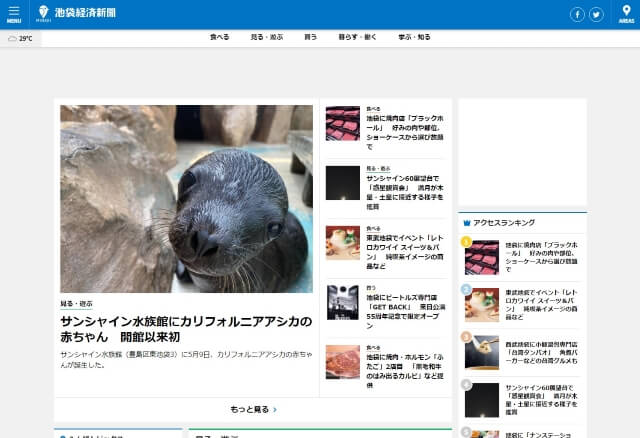This screenshot has height=438, width=640.
Task: Click the cloud weather icon showing 29°C
Action: point(12,38)
